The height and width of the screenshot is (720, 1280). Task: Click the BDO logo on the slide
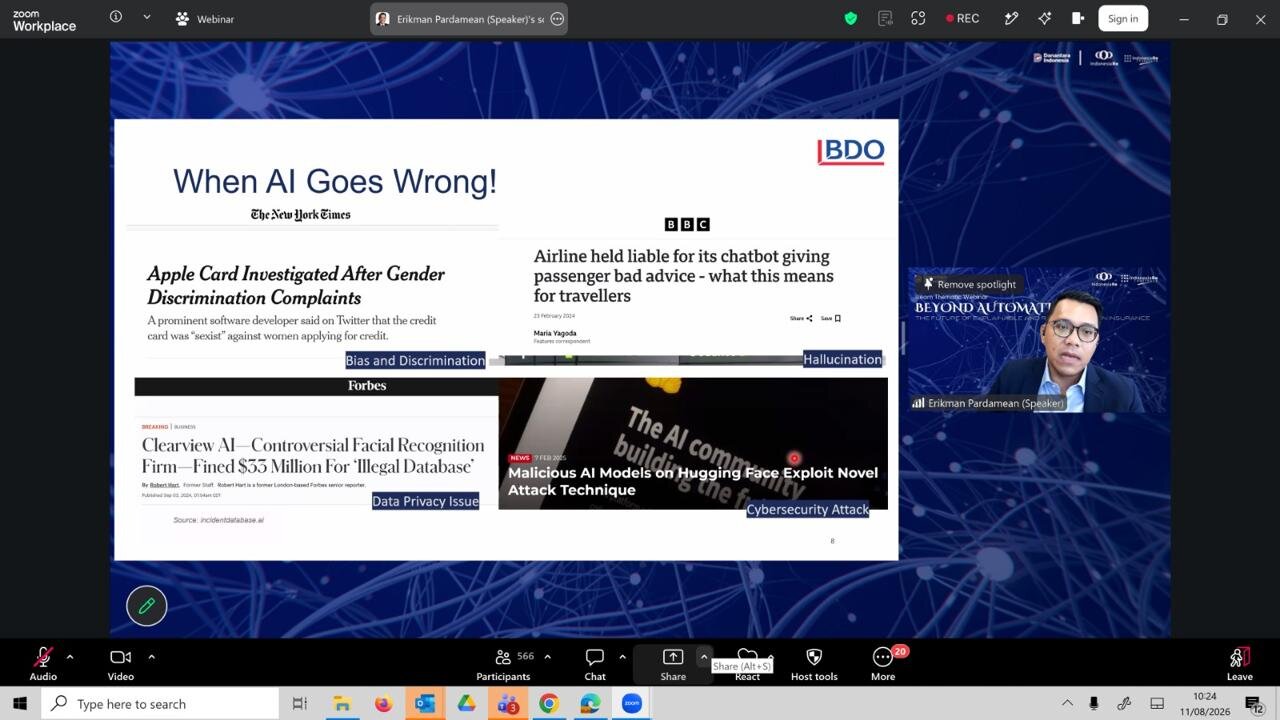[x=851, y=151]
